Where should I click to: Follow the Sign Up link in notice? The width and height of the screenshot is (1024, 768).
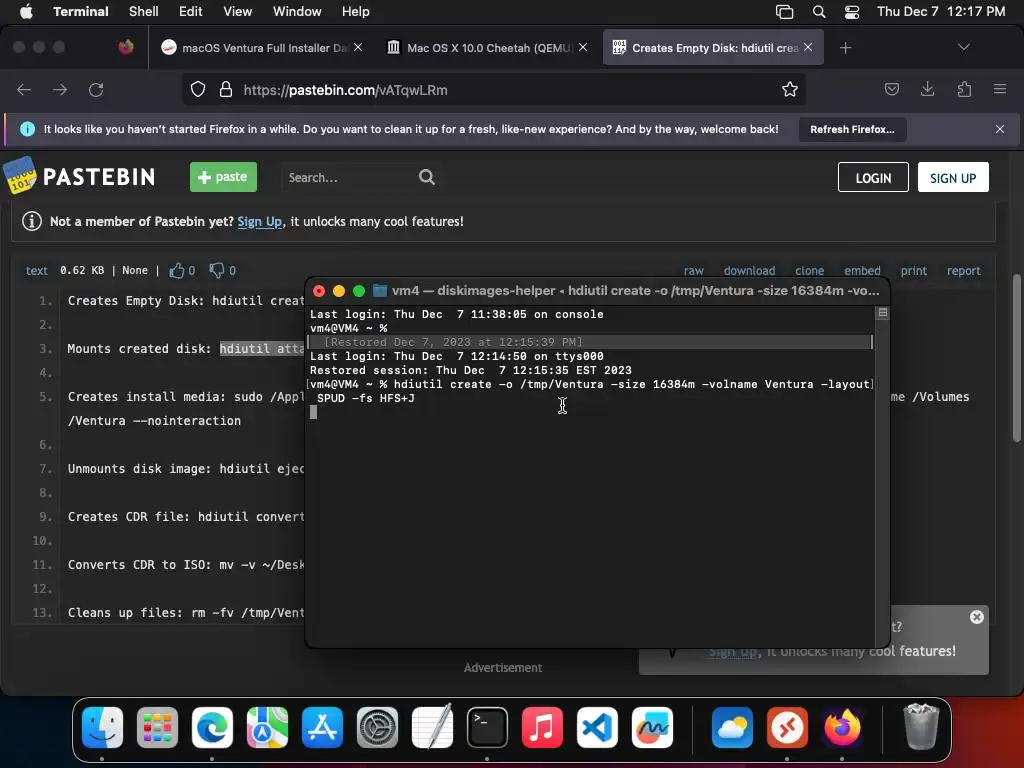pos(259,221)
